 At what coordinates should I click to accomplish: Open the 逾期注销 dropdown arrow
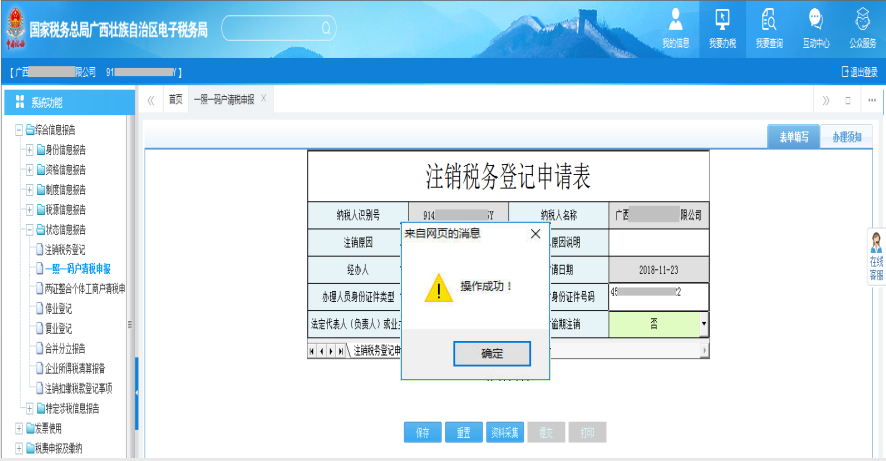coord(703,324)
